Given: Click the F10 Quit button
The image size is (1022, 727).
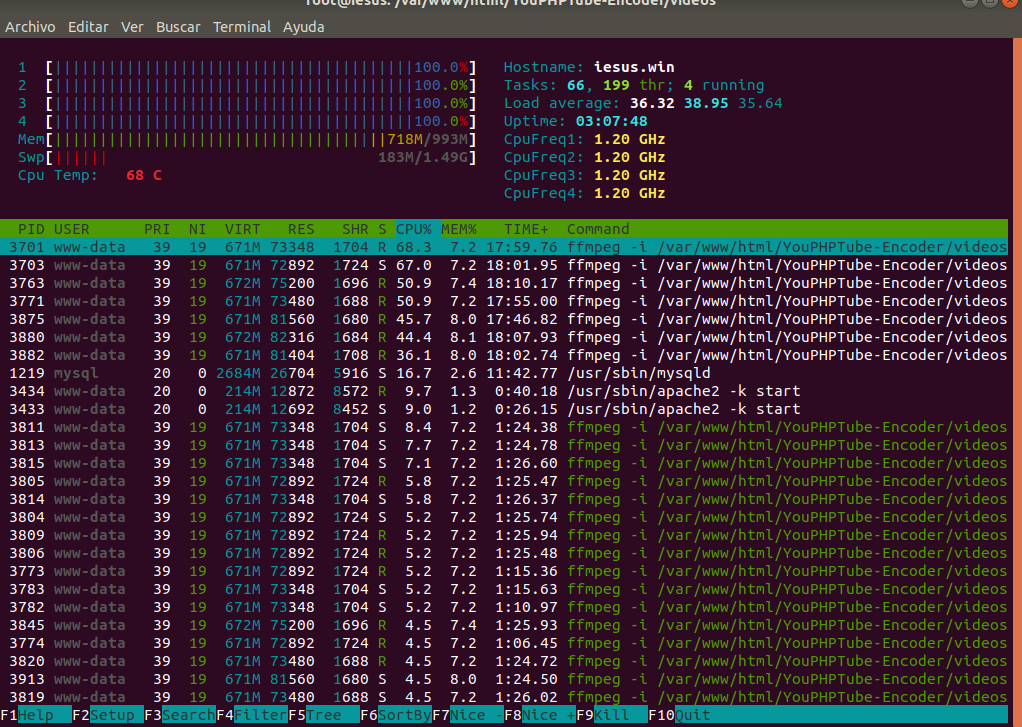Looking at the screenshot, I should click(680, 715).
